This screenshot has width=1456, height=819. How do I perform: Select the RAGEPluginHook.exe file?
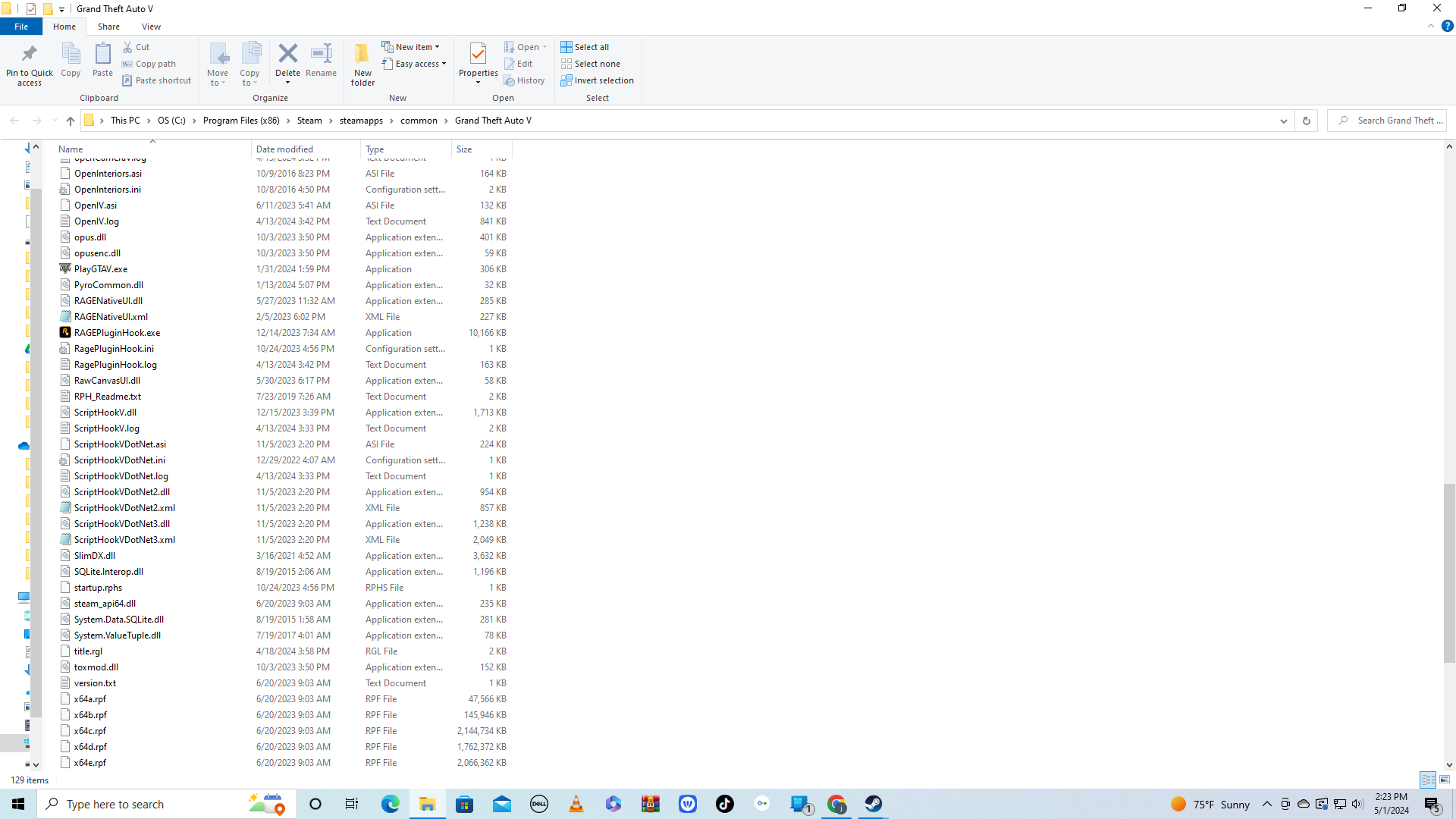[x=117, y=333]
